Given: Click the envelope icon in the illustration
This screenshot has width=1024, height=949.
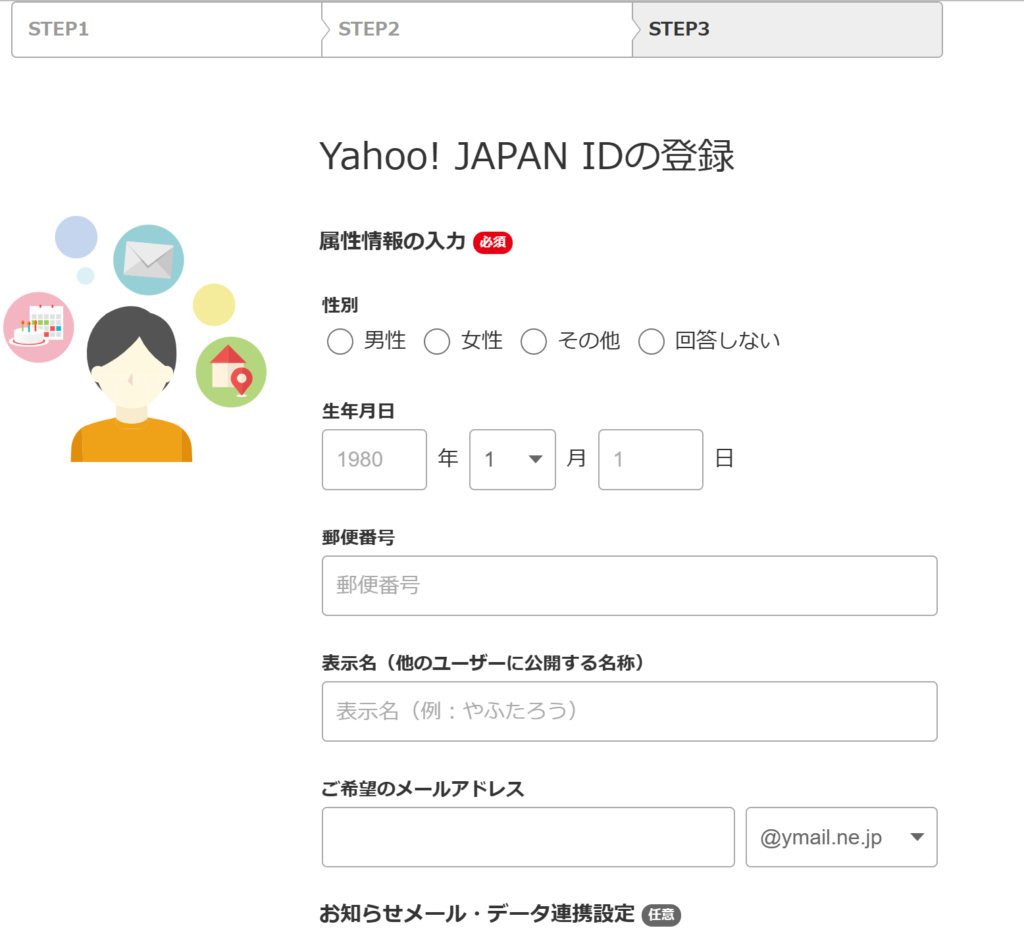Looking at the screenshot, I should [148, 260].
